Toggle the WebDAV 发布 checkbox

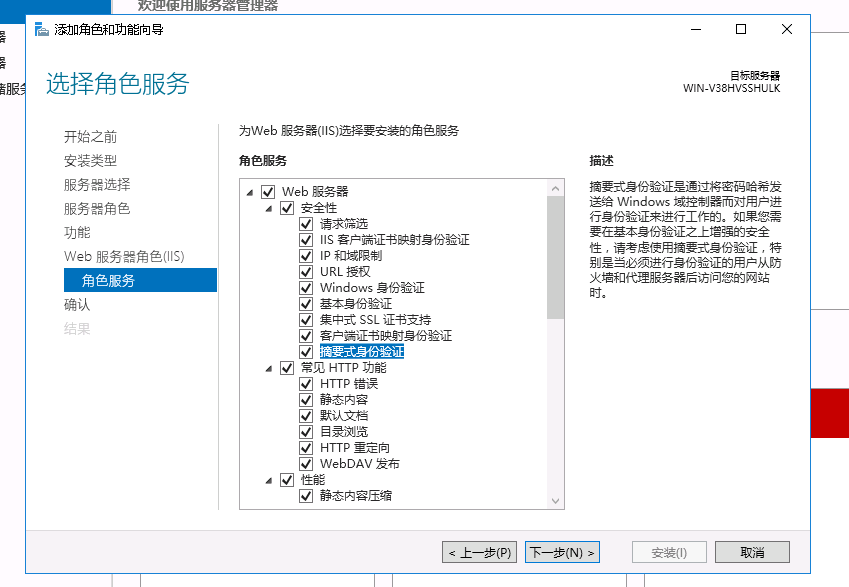tap(306, 464)
